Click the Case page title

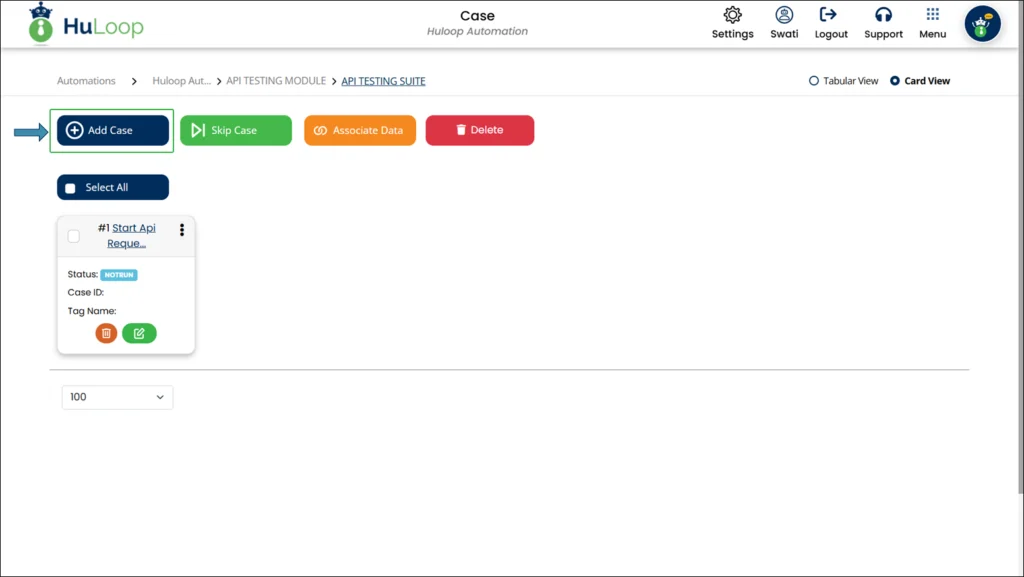click(x=477, y=16)
